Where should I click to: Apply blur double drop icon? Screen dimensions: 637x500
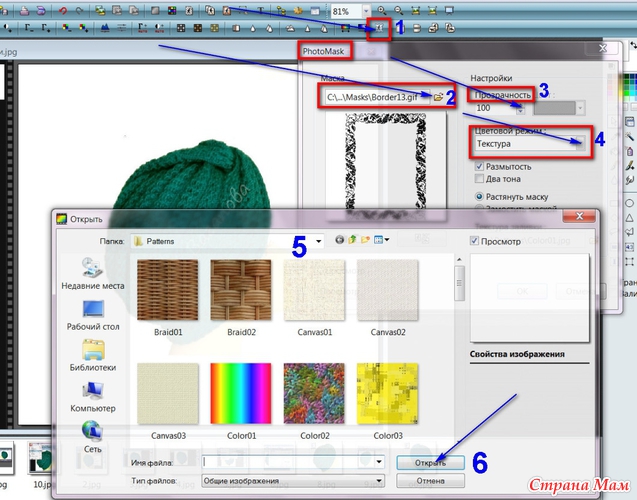tap(269, 28)
